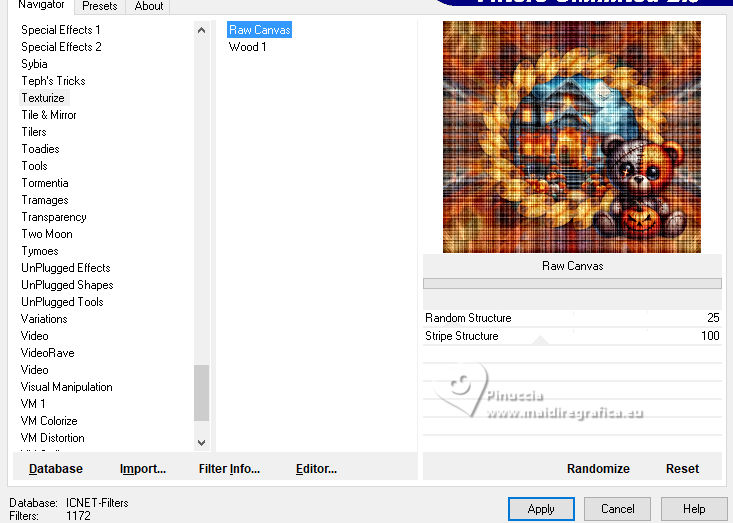The height and width of the screenshot is (523, 733).
Task: Cancel the filter dialog
Action: [618, 509]
